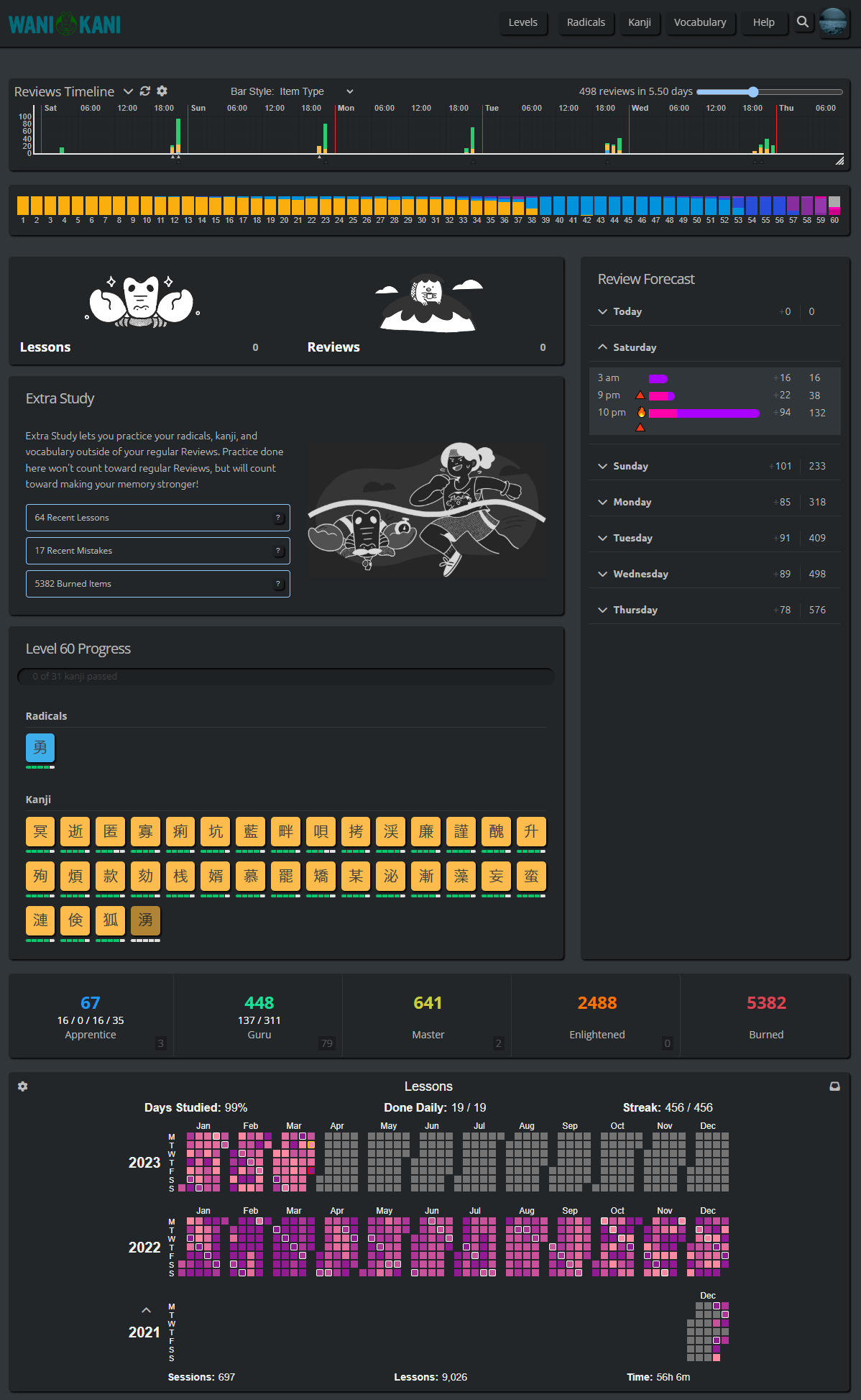Open the locked 湧 kanji tile
This screenshot has height=1400, width=861.
[146, 920]
